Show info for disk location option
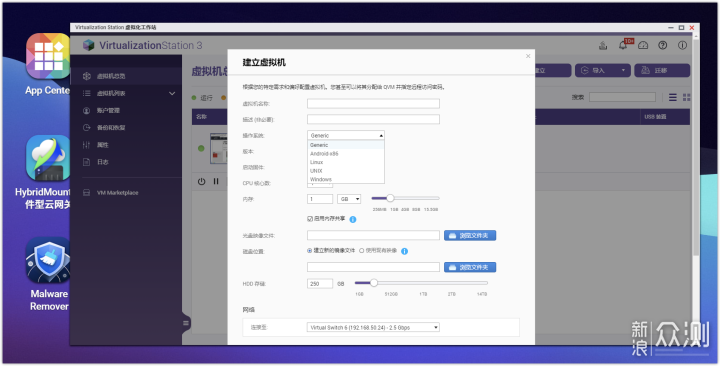The image size is (720, 366). click(x=405, y=251)
